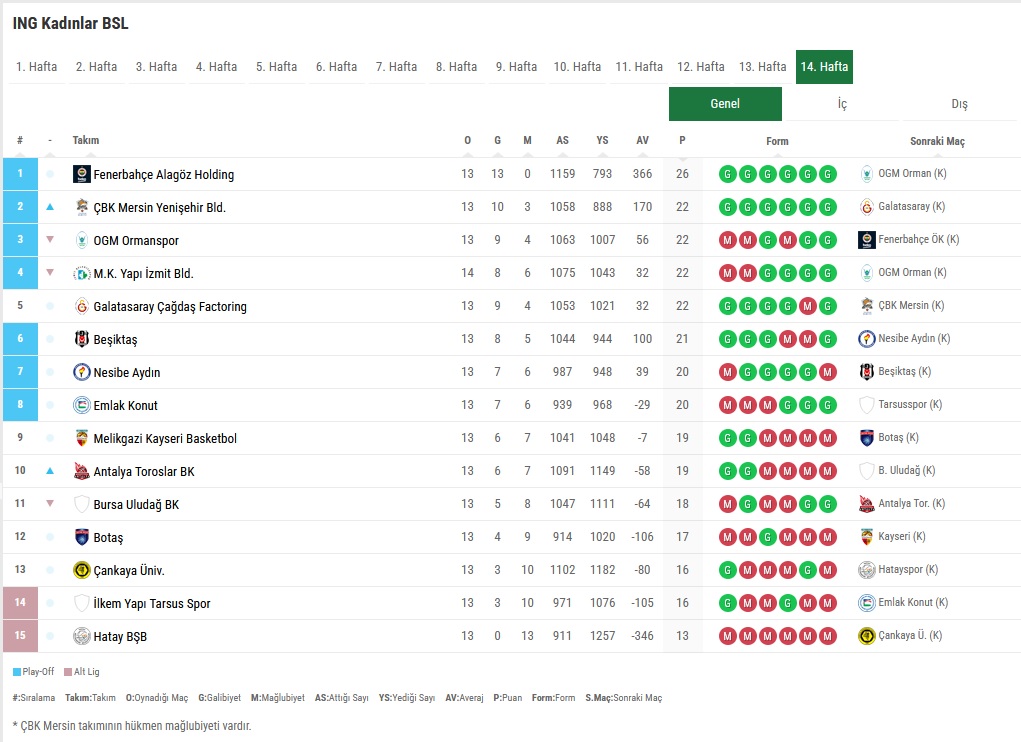Click İlkem Yapı Tarsus Spor placeholder logo
Image resolution: width=1021 pixels, height=742 pixels.
point(81,603)
